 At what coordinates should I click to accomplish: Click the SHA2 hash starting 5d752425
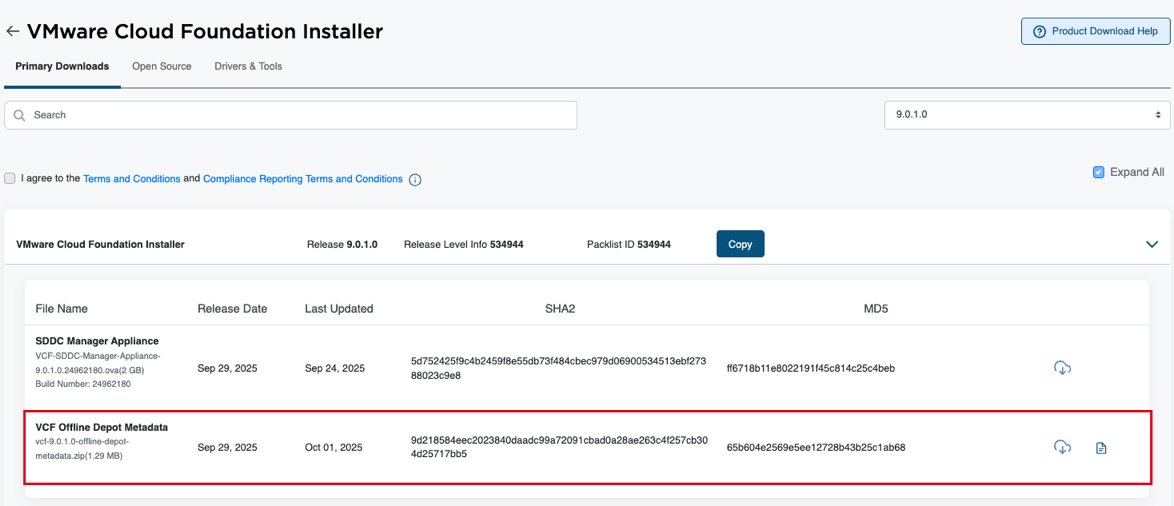559,368
